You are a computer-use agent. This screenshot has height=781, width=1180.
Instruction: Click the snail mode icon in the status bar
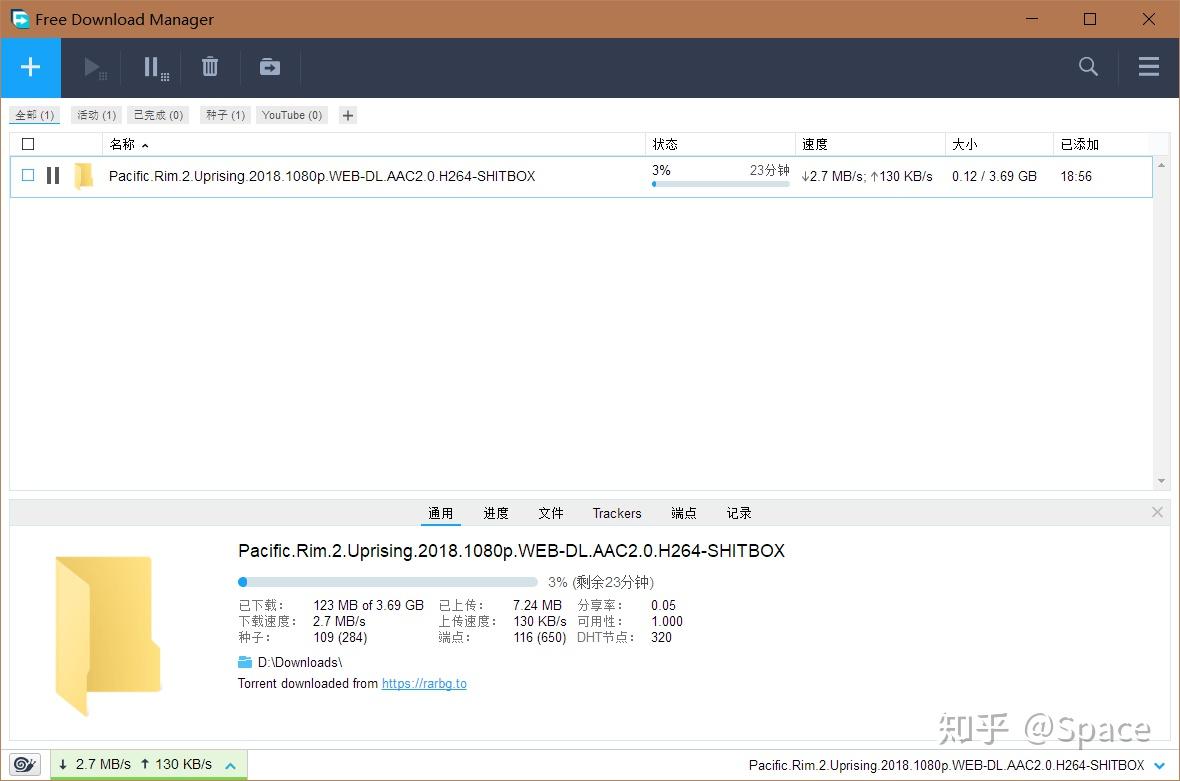click(x=24, y=764)
